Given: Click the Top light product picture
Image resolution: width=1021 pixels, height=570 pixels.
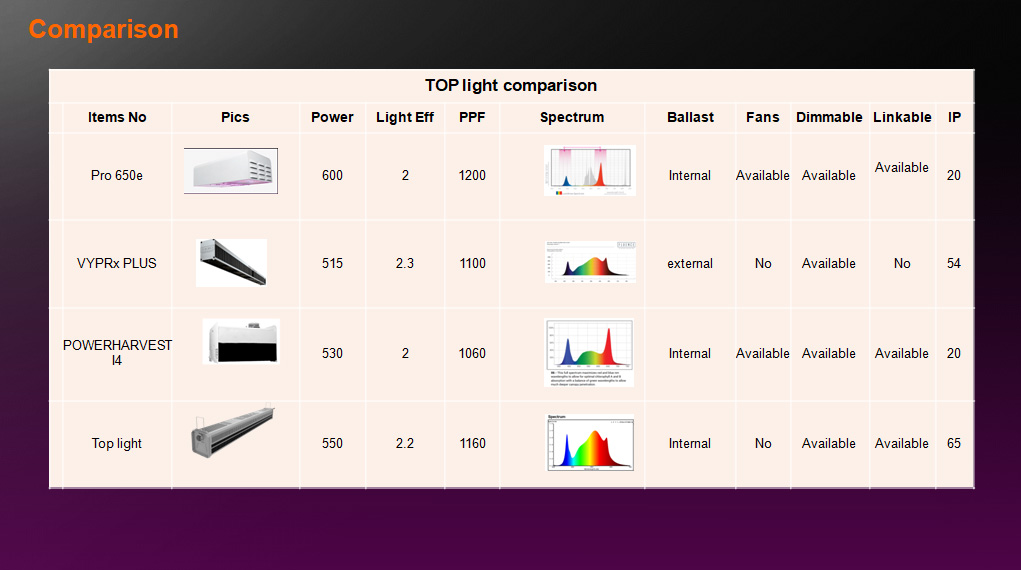Looking at the screenshot, I should (232, 431).
